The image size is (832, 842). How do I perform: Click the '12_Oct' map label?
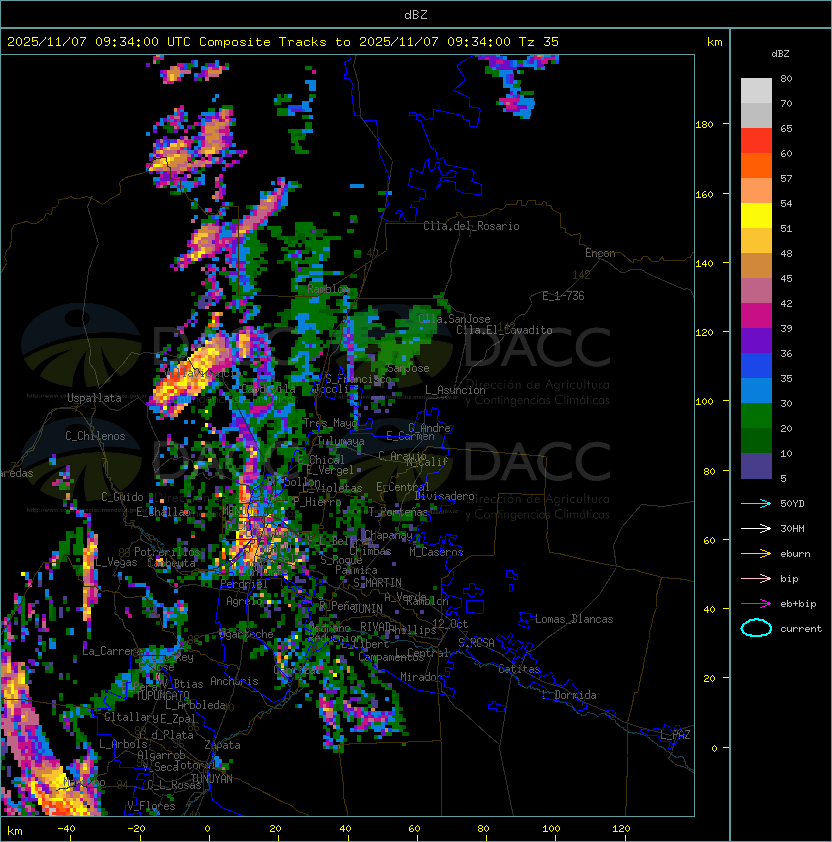click(x=450, y=624)
